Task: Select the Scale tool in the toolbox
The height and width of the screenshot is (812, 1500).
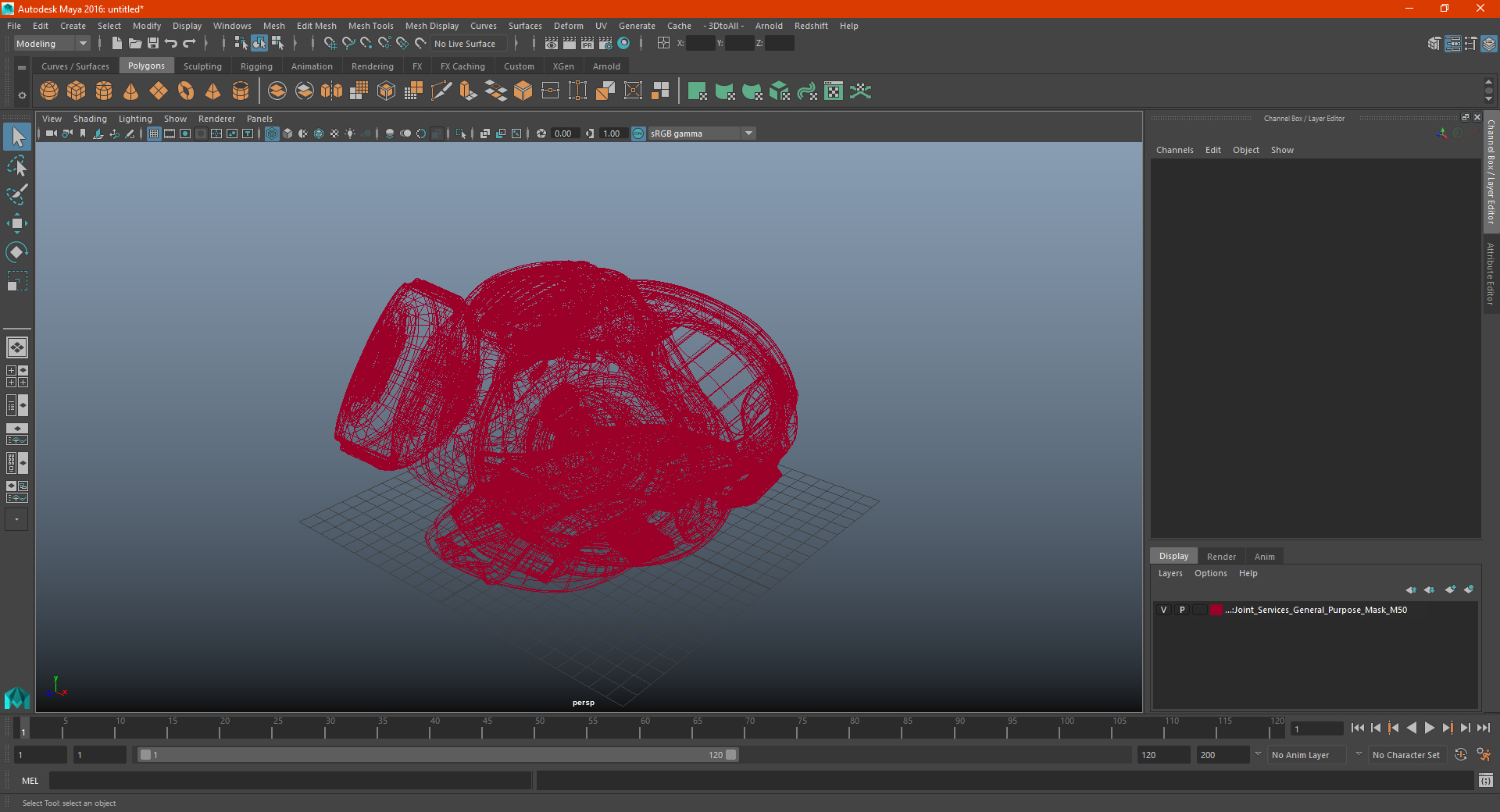Action: pyautogui.click(x=16, y=281)
